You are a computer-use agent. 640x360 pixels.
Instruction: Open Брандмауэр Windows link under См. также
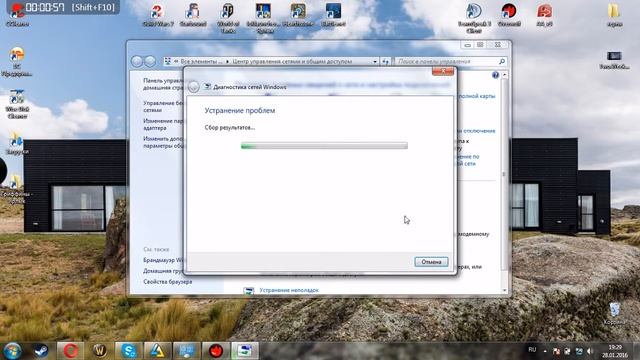164,260
